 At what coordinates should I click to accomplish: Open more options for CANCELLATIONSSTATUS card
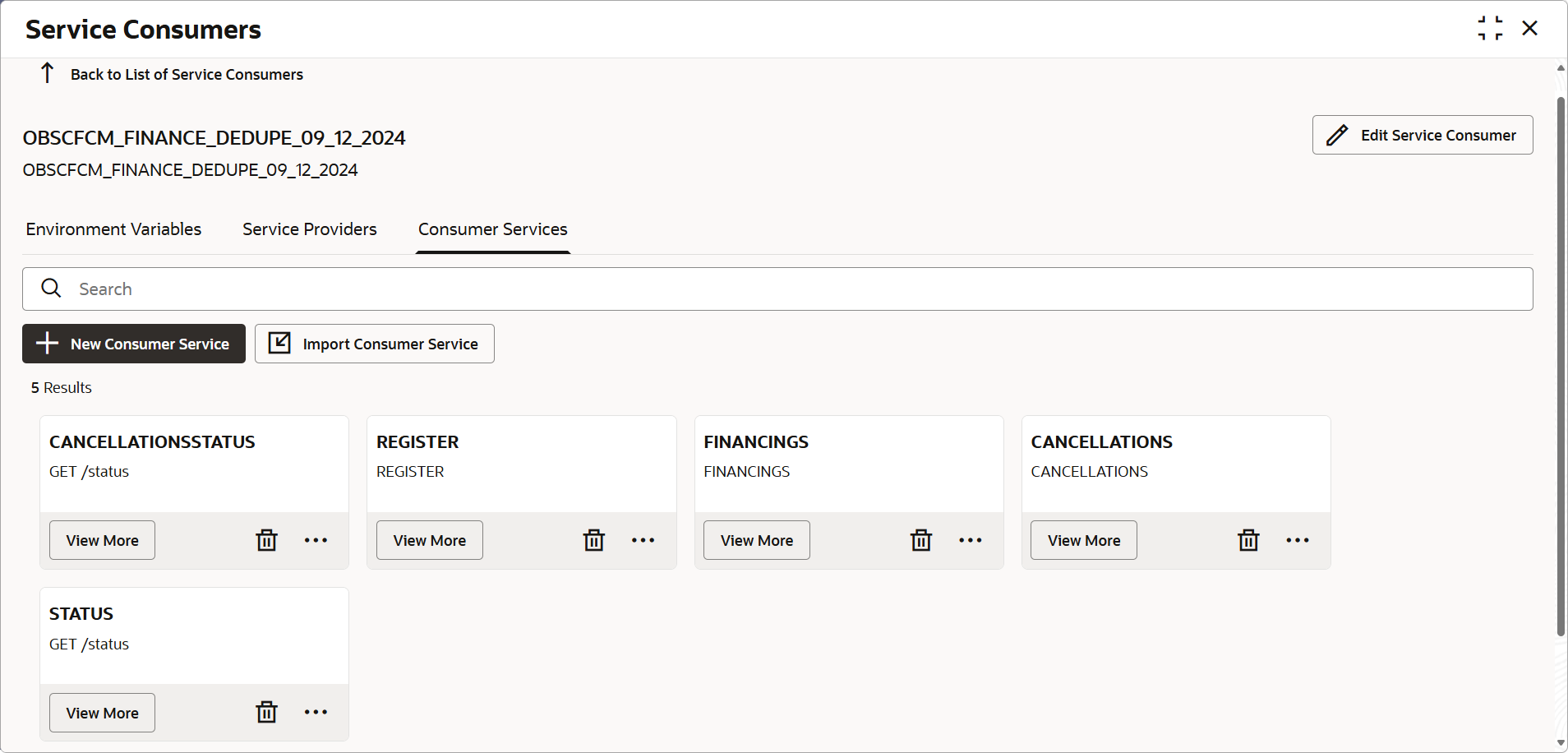(316, 540)
